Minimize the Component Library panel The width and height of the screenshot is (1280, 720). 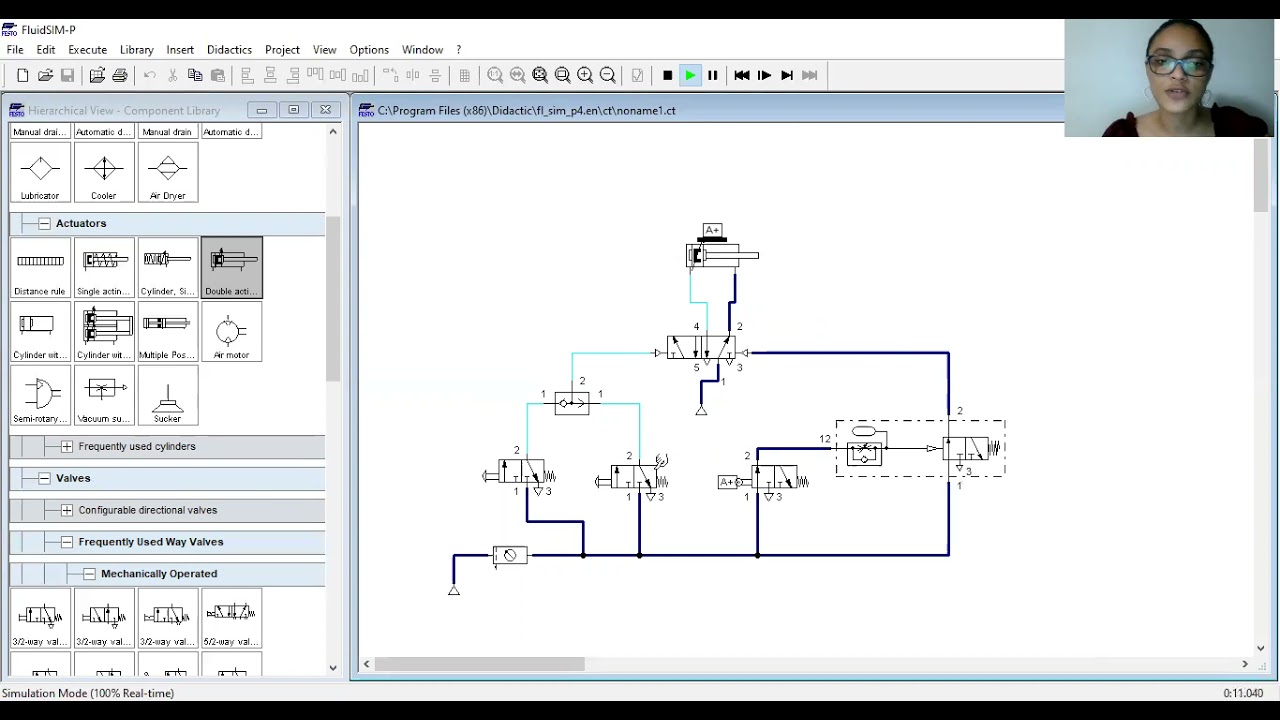[x=261, y=110]
